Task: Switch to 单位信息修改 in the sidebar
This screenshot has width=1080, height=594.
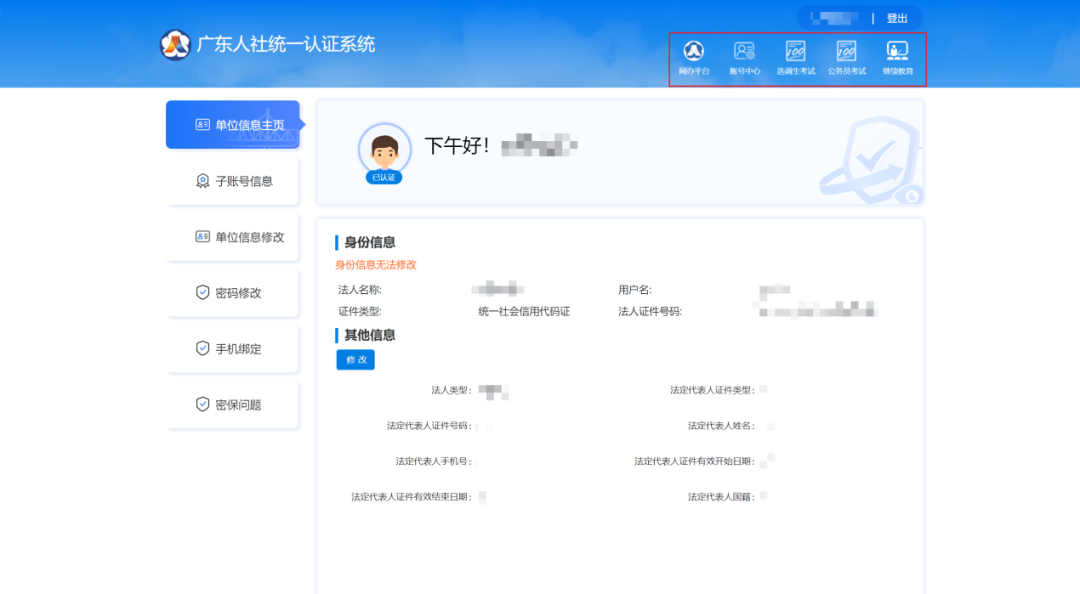Action: [x=232, y=236]
